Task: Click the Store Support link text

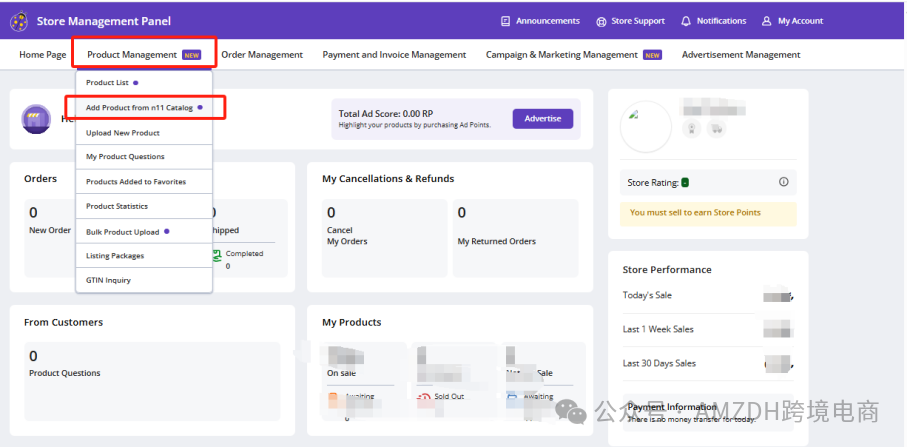Action: pos(638,21)
